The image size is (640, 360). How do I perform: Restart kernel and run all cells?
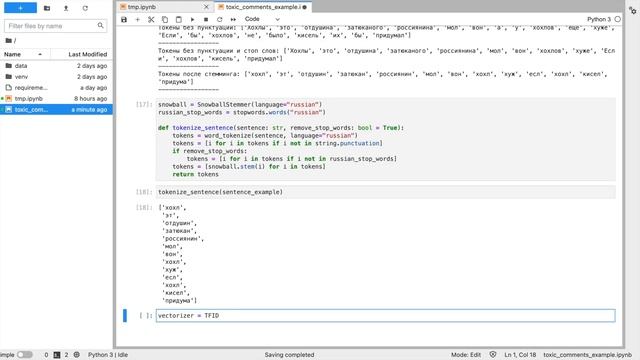point(233,19)
